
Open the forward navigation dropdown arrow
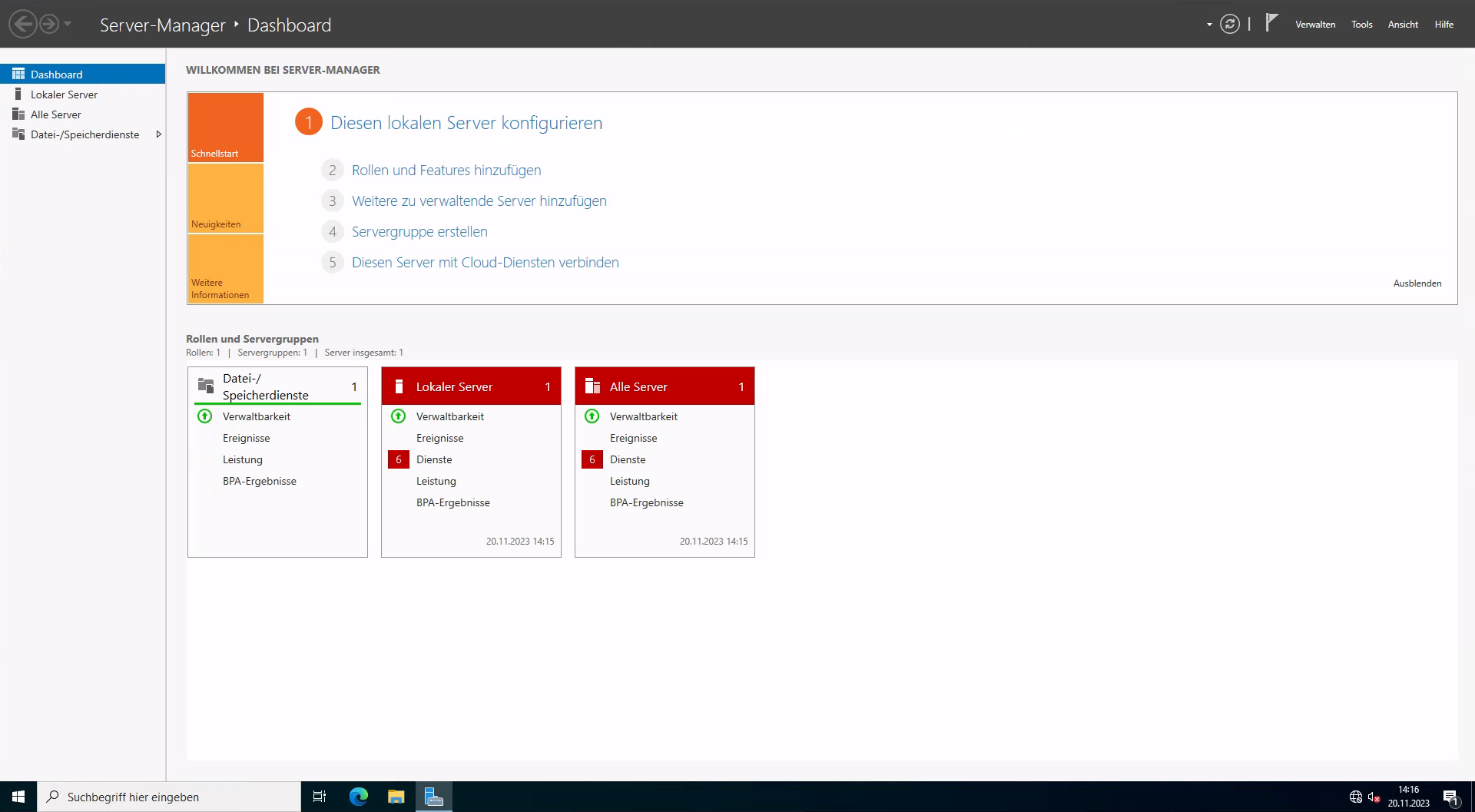(x=68, y=24)
